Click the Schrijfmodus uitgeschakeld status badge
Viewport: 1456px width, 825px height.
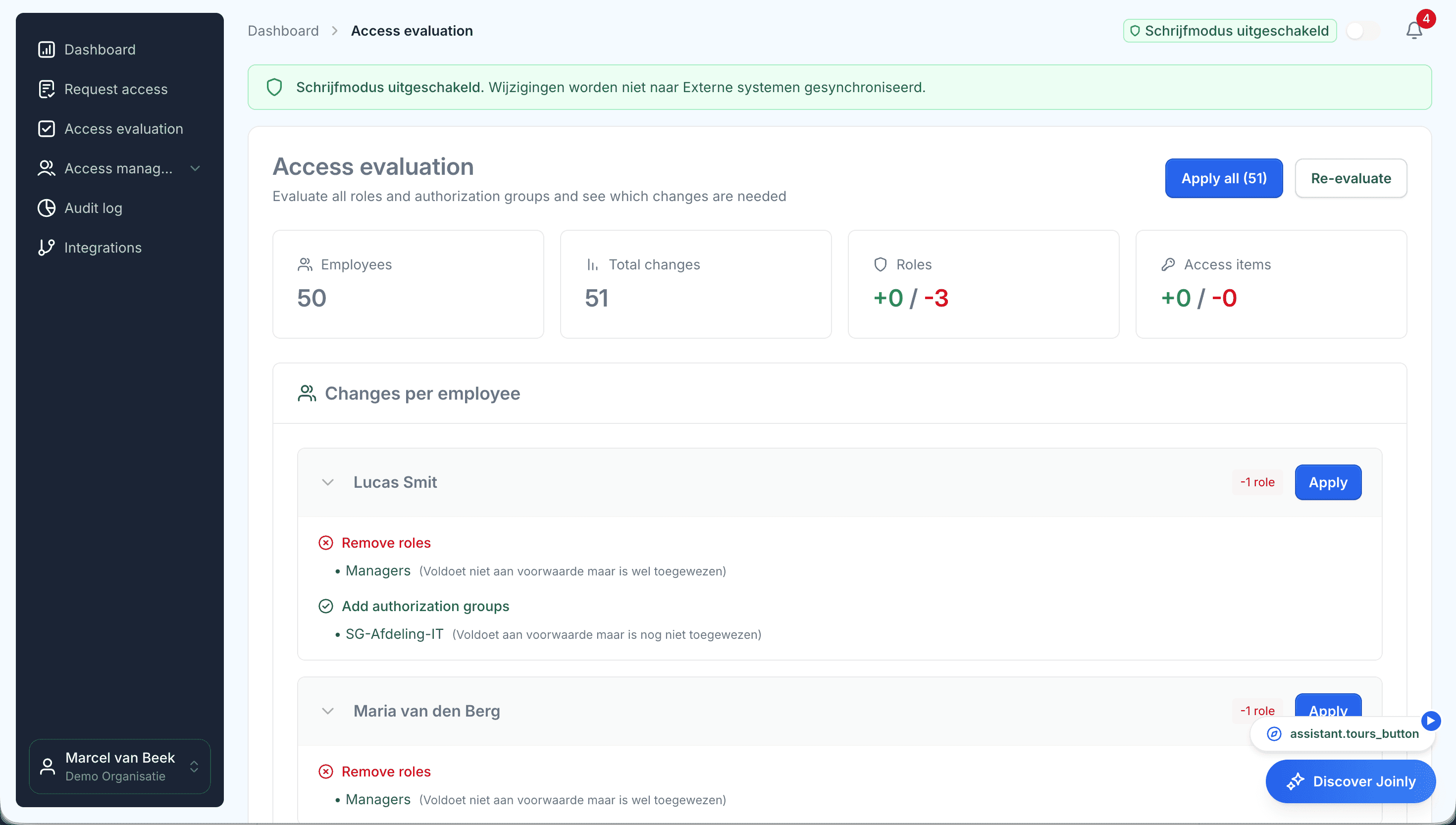1230,31
